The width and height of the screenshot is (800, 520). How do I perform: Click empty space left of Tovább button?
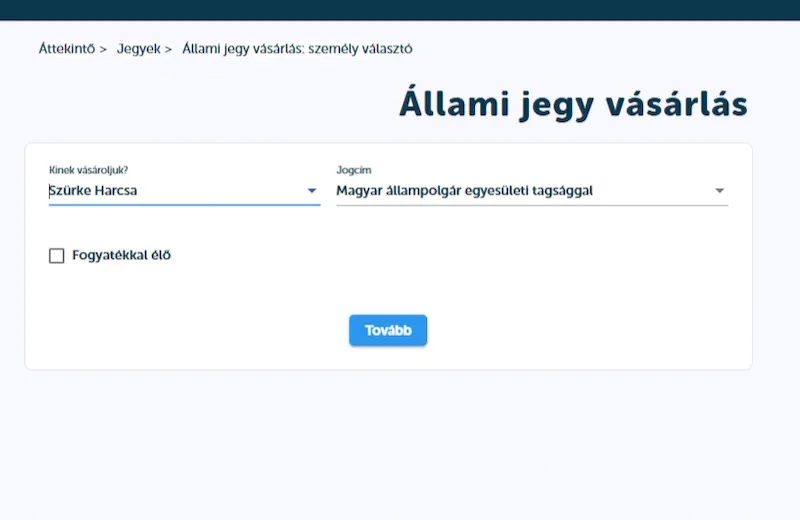click(x=200, y=330)
